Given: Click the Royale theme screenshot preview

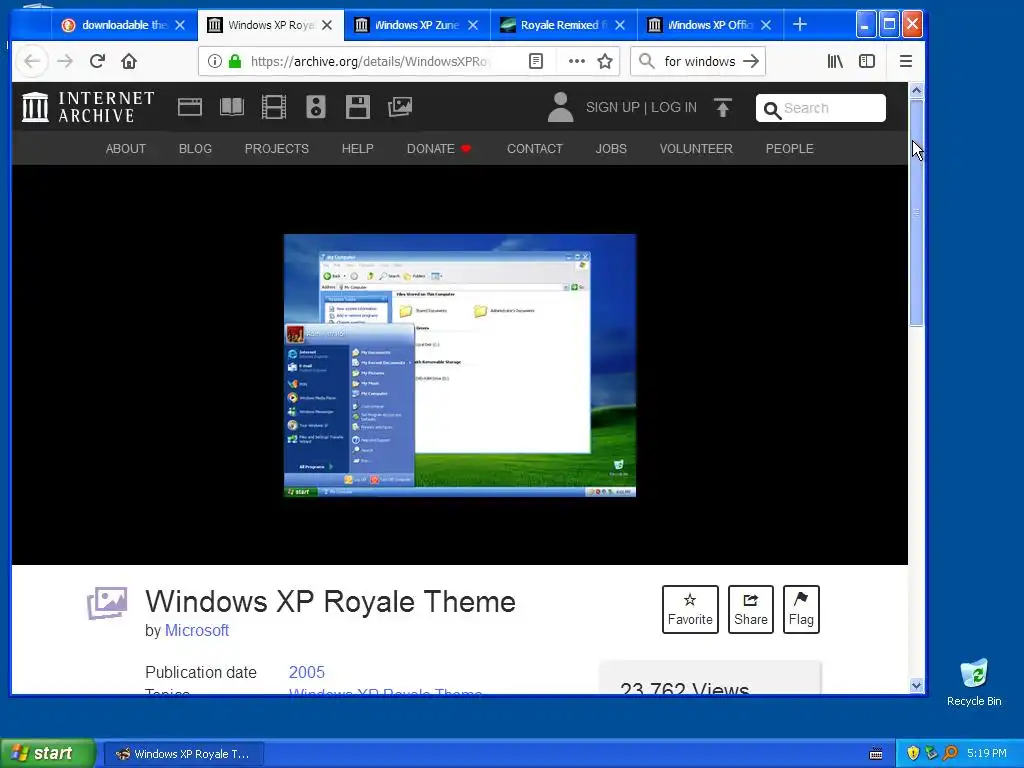Looking at the screenshot, I should [x=460, y=365].
